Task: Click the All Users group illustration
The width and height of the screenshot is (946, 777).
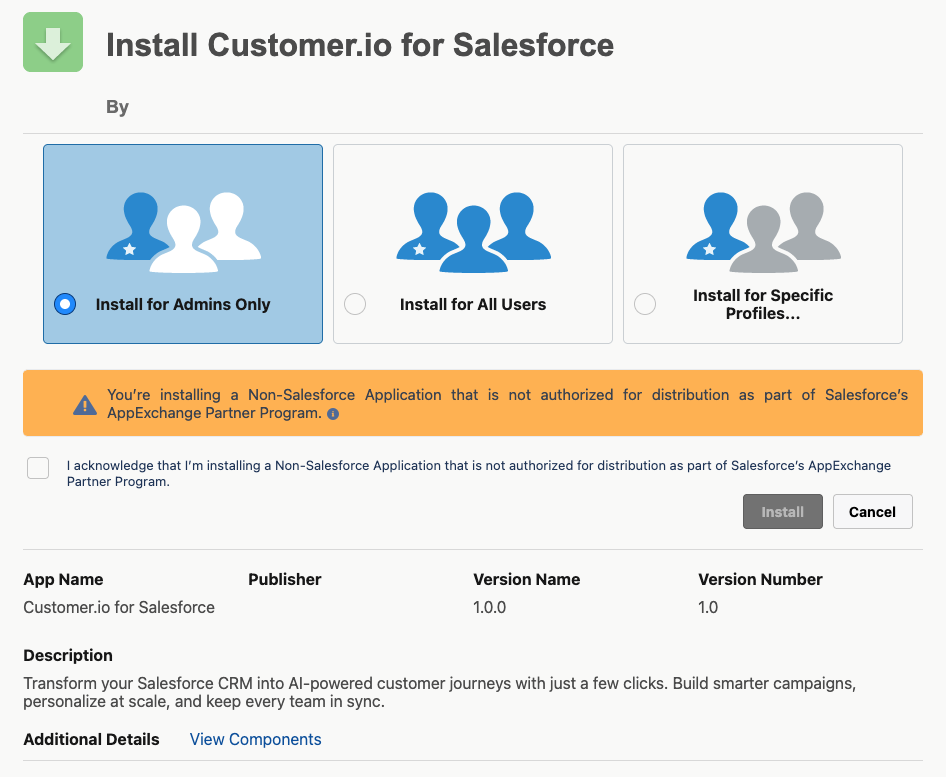Action: coord(474,232)
